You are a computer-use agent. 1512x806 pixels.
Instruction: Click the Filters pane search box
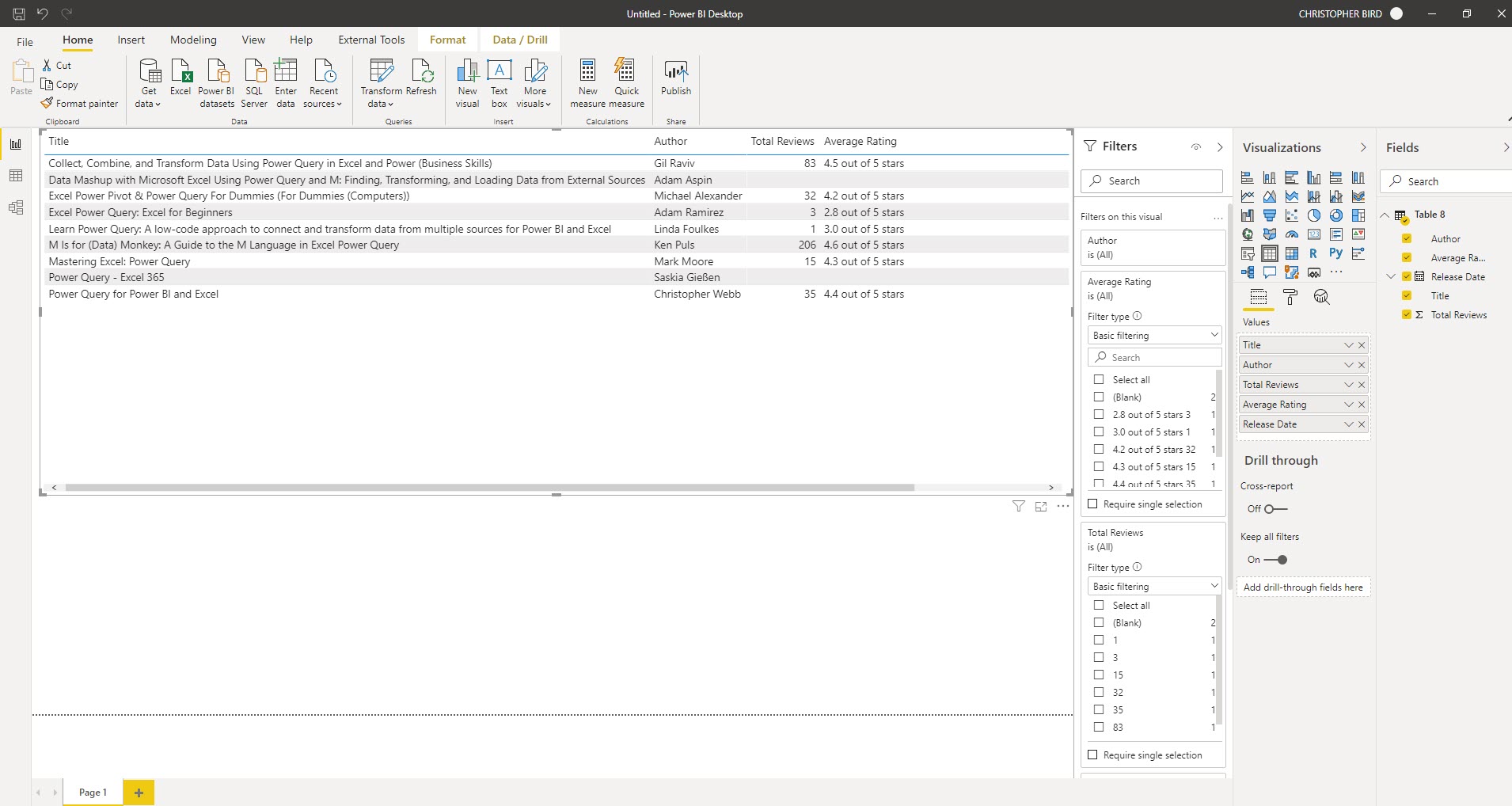(x=1152, y=181)
